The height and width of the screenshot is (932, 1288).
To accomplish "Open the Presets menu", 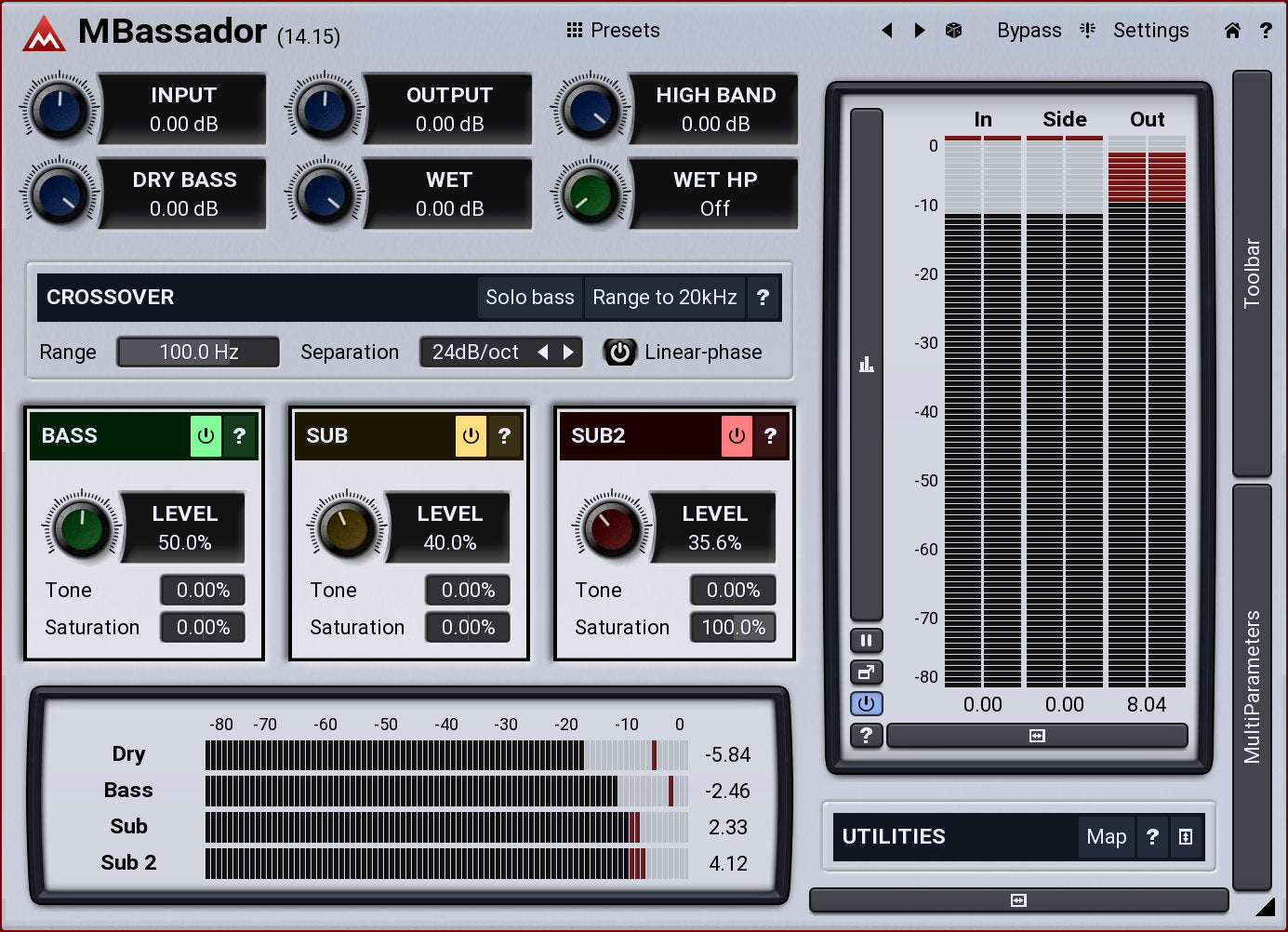I will [614, 31].
